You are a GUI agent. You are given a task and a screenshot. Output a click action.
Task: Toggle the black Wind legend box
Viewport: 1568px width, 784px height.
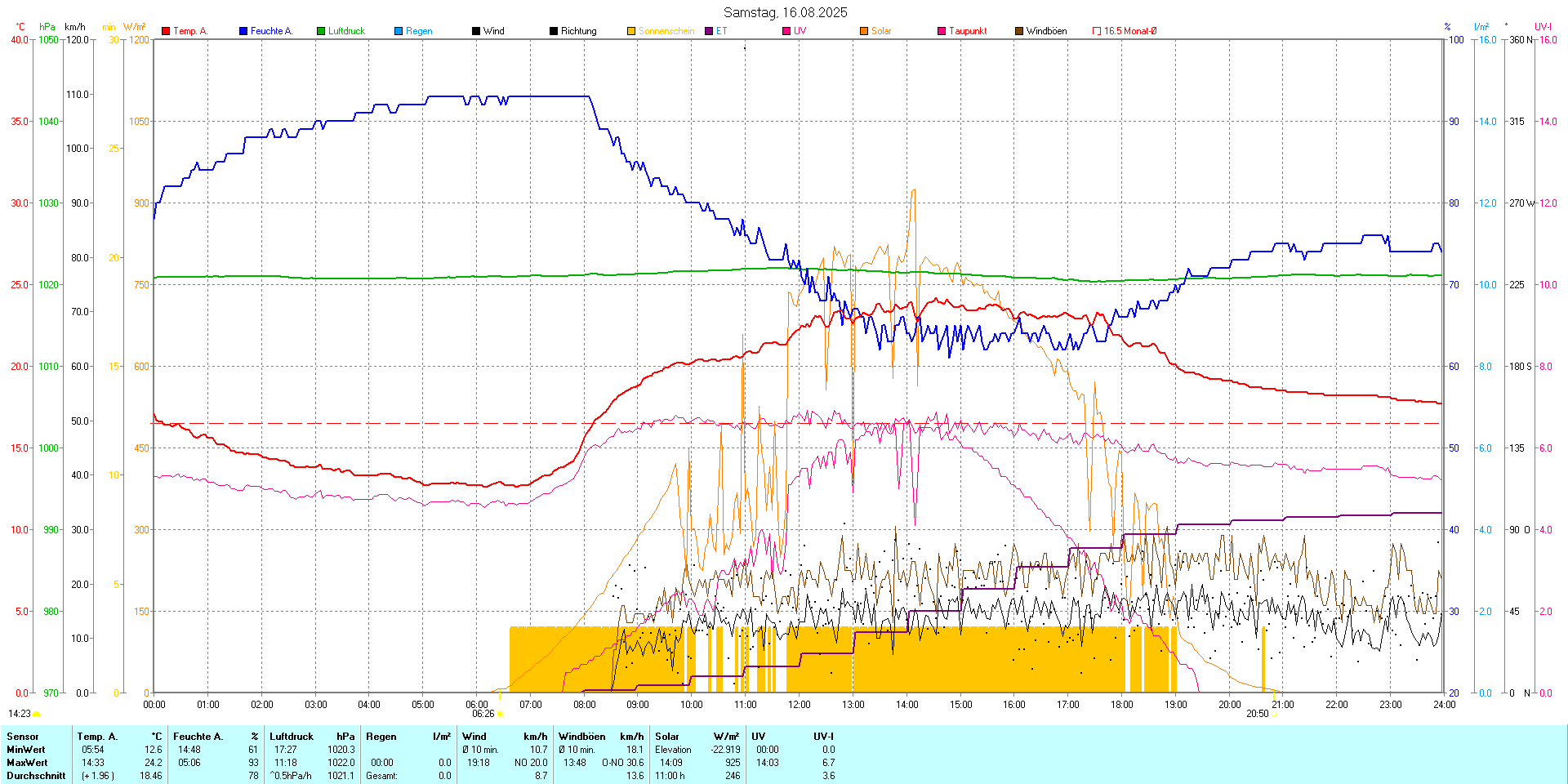pyautogui.click(x=476, y=31)
